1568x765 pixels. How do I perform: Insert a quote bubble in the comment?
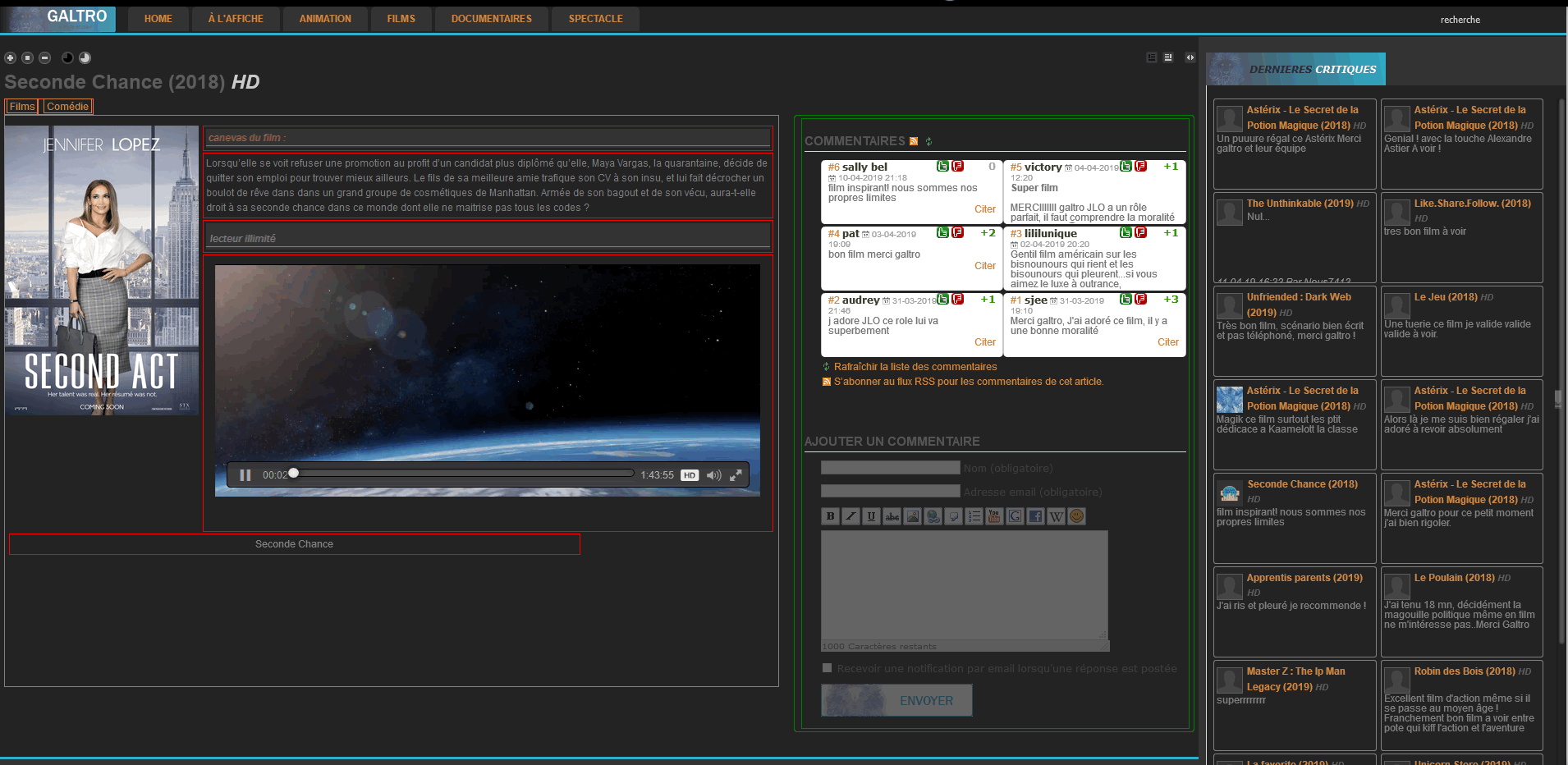(953, 516)
